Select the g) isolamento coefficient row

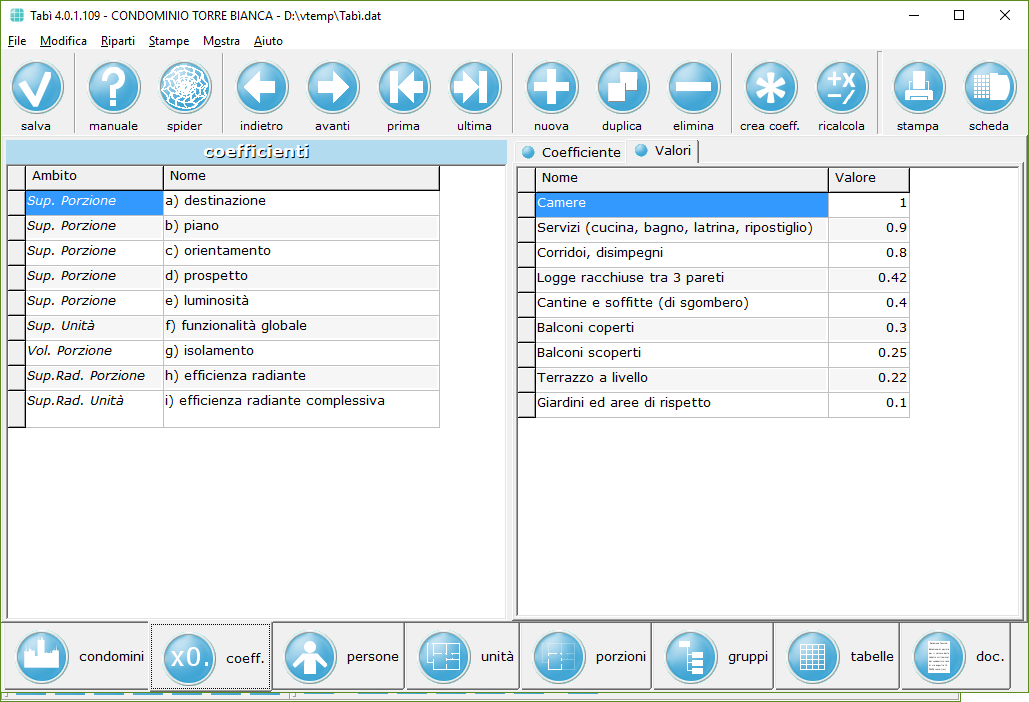(x=300, y=352)
